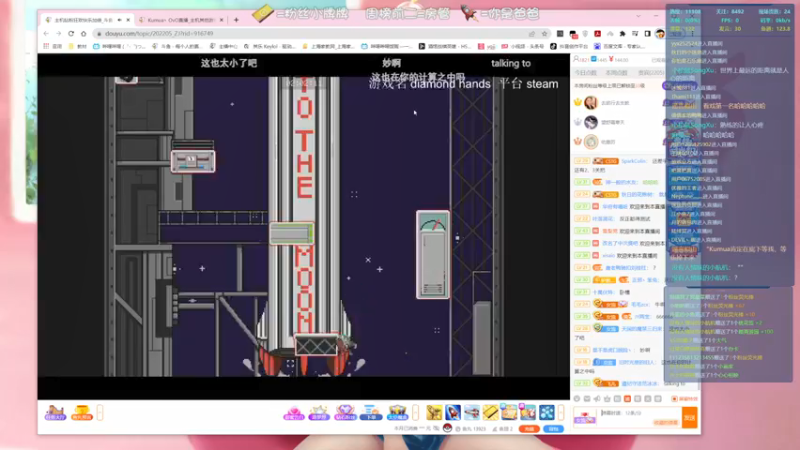Open the apps grid in bookmarks bar
Viewport: 800px width, 450px height.
46,46
